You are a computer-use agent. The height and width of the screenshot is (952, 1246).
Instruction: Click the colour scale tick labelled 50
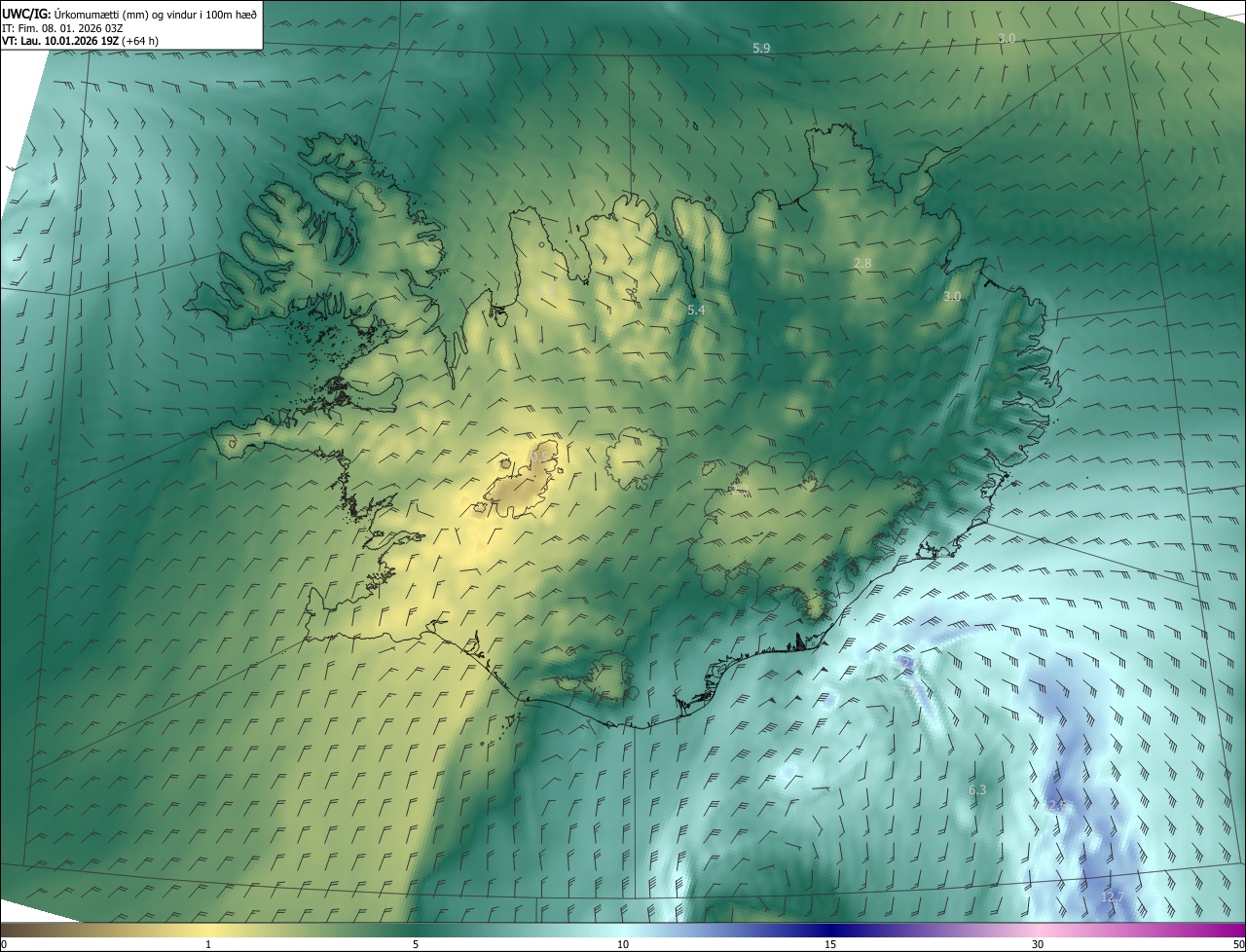[1238, 945]
